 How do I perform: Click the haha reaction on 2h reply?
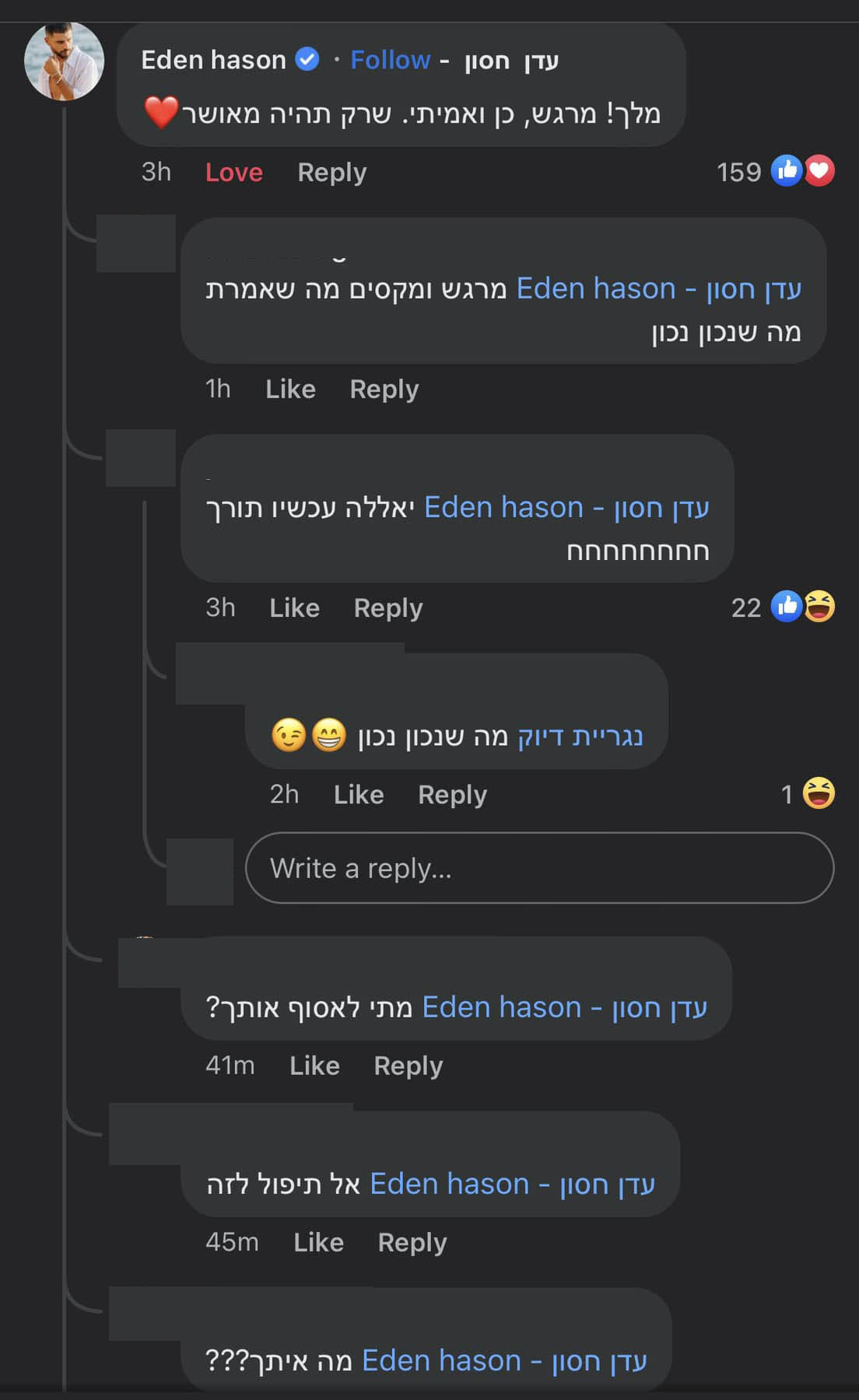(x=819, y=793)
